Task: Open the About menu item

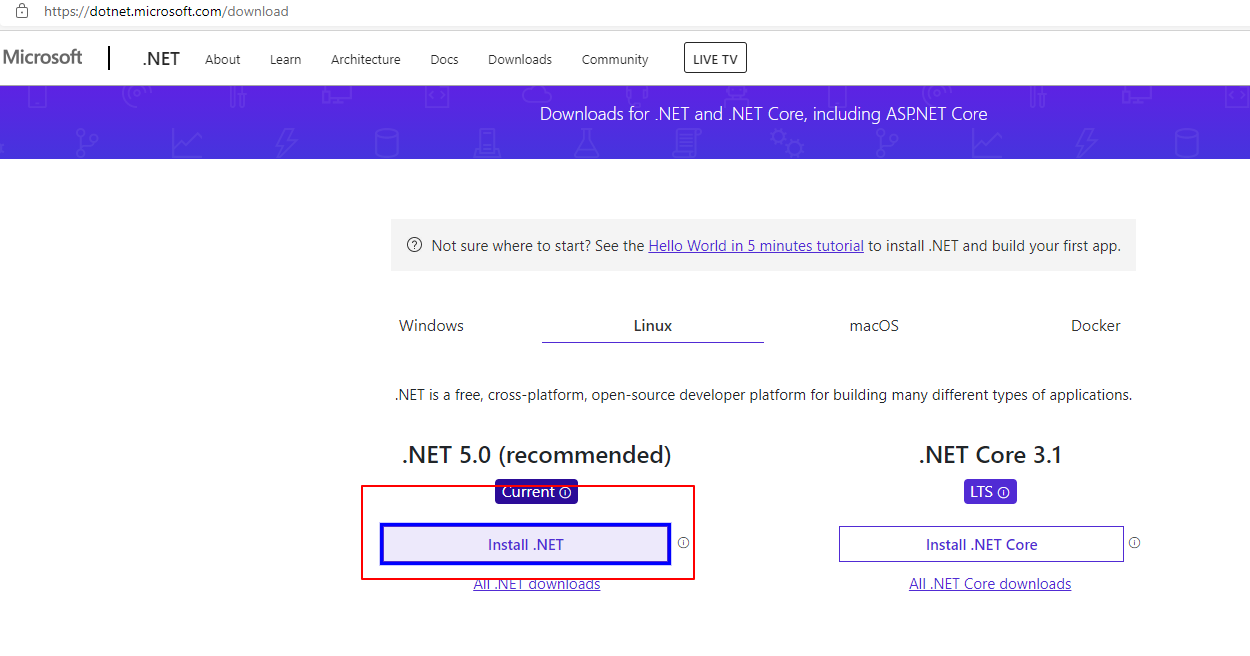Action: pyautogui.click(x=223, y=59)
